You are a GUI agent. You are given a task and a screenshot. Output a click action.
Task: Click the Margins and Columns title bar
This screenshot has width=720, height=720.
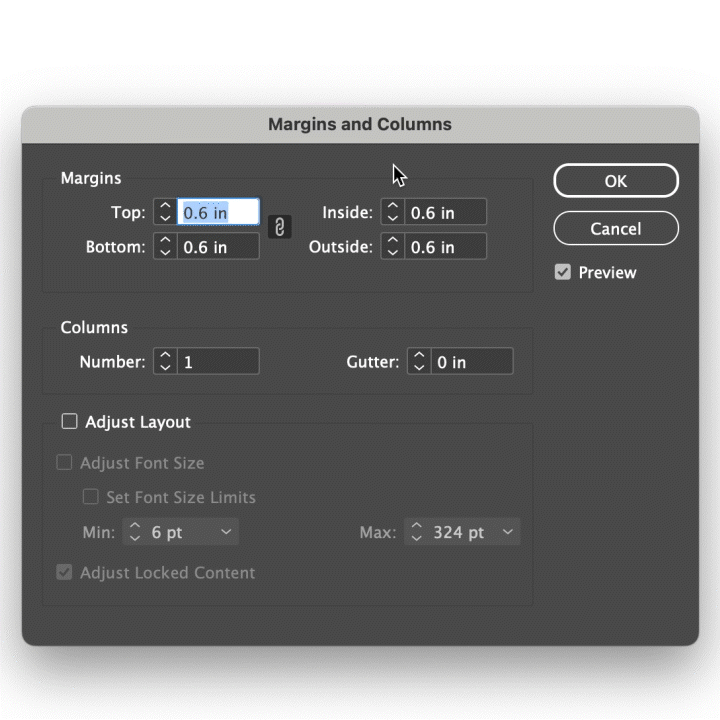[360, 124]
